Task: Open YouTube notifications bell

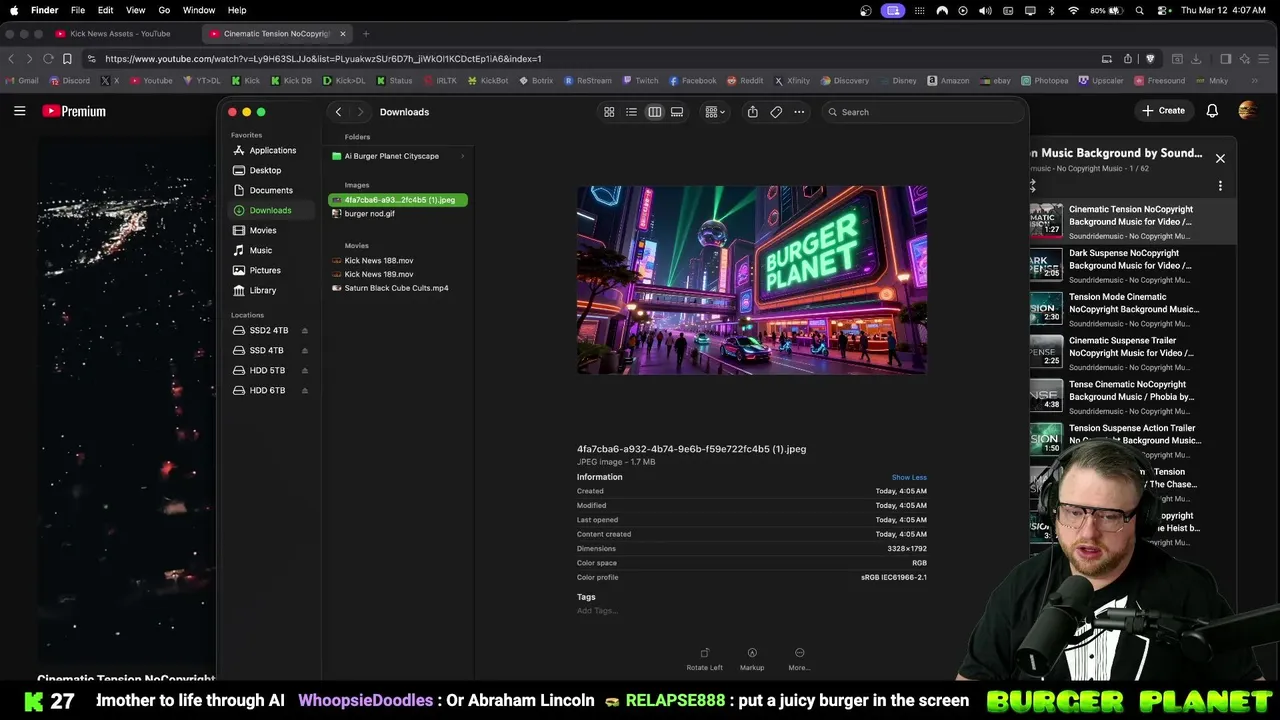Action: pos(1212,111)
